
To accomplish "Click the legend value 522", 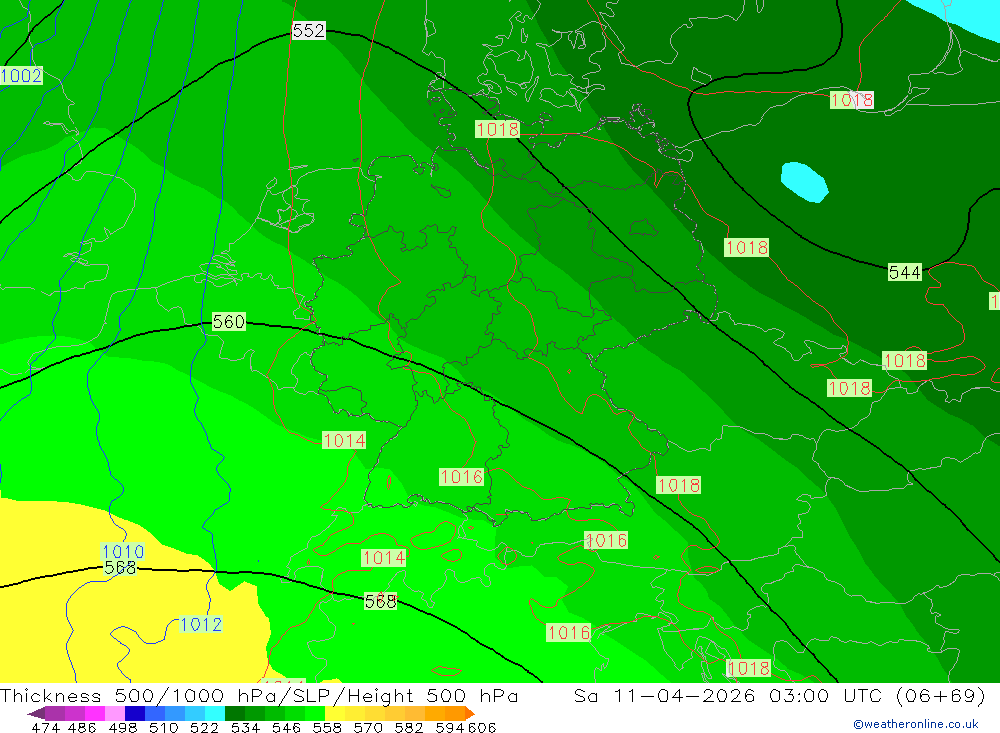I will (x=204, y=727).
